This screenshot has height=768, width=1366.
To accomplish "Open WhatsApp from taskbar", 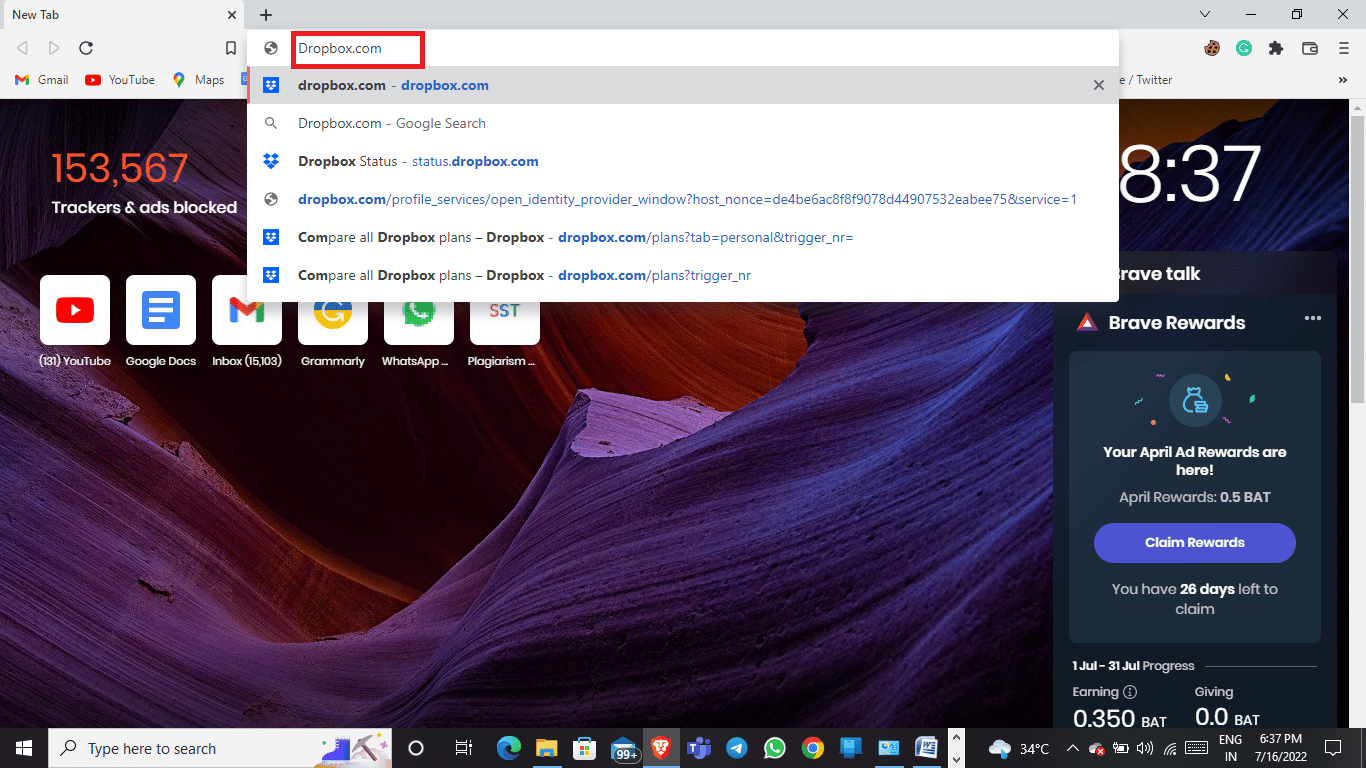I will [774, 748].
